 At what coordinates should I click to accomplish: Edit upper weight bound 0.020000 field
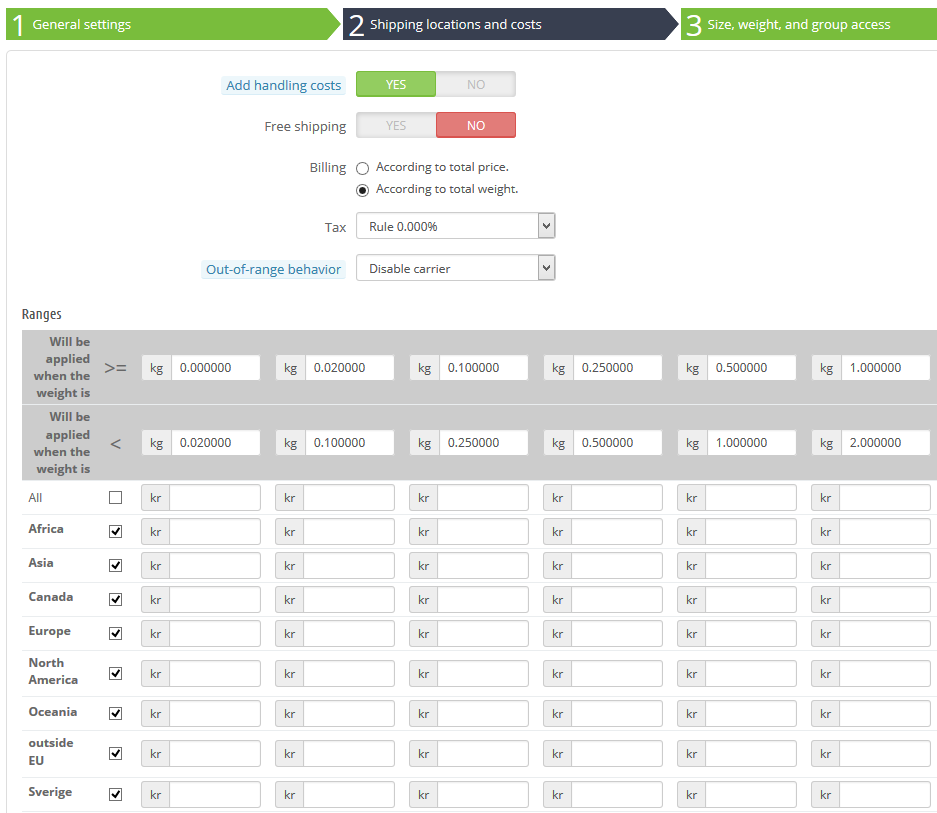click(216, 443)
